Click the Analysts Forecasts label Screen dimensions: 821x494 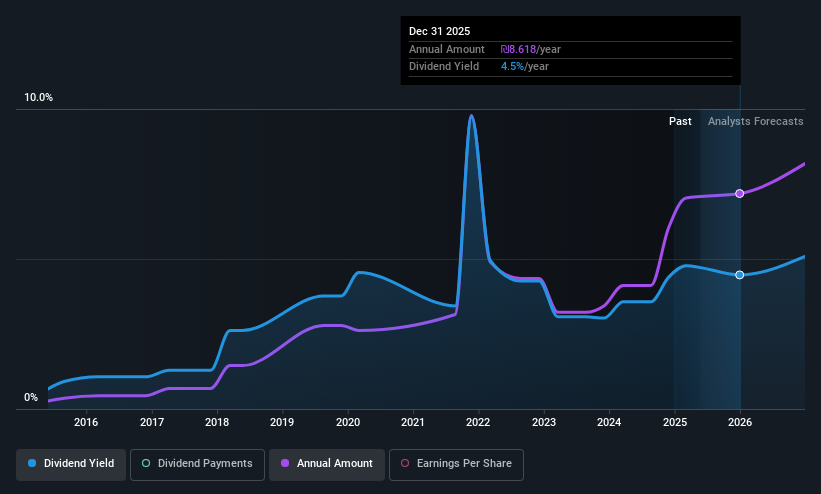pos(756,122)
